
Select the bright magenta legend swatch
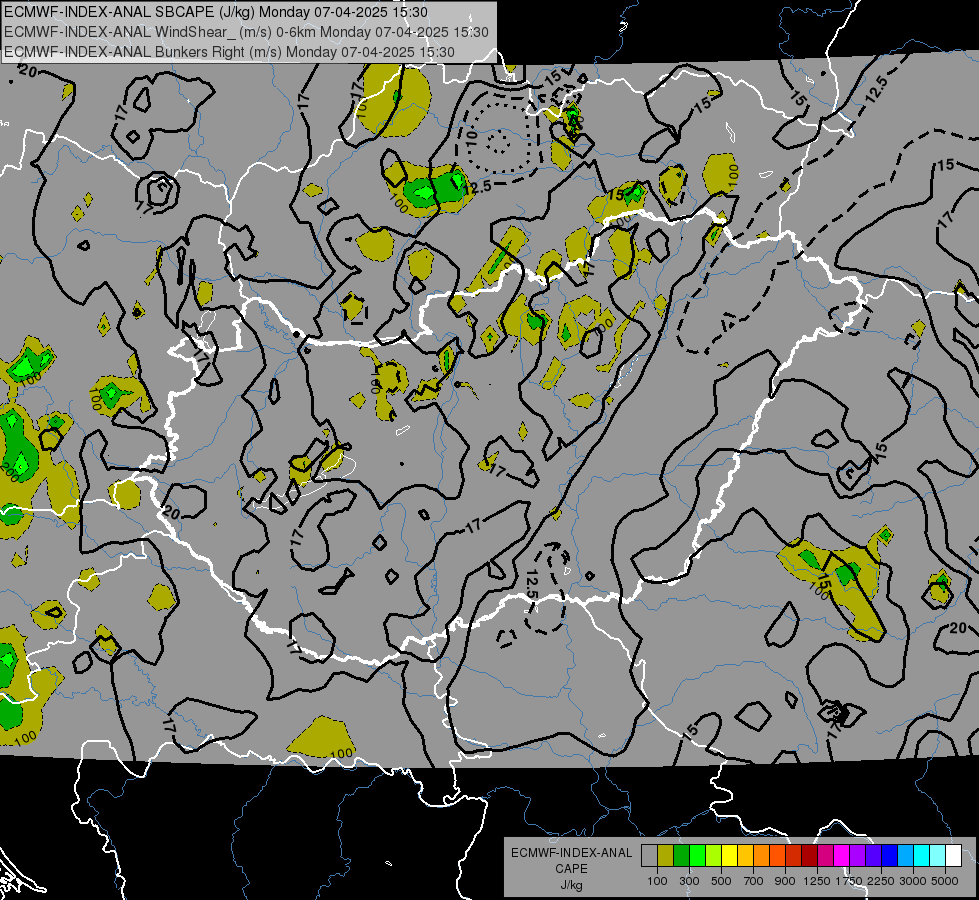tap(842, 856)
